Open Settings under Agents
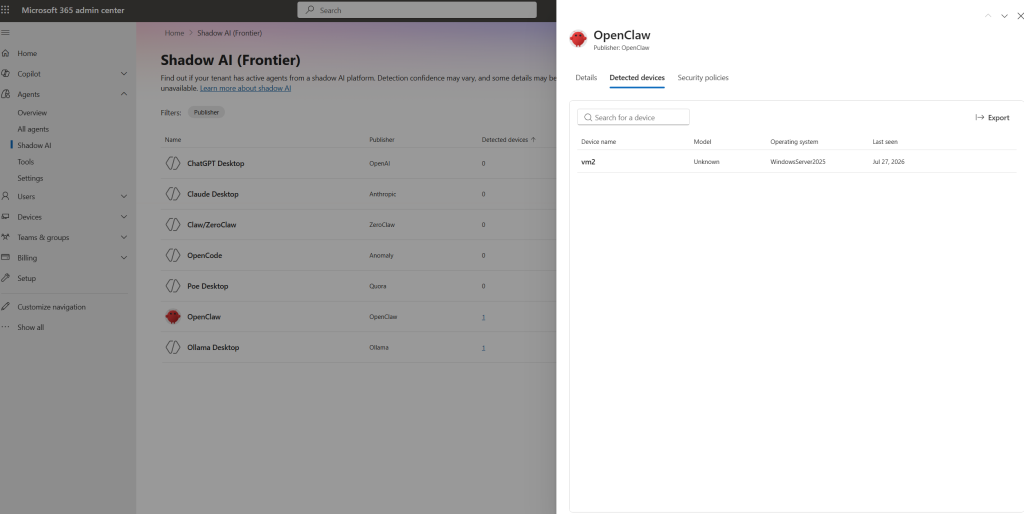 30,178
